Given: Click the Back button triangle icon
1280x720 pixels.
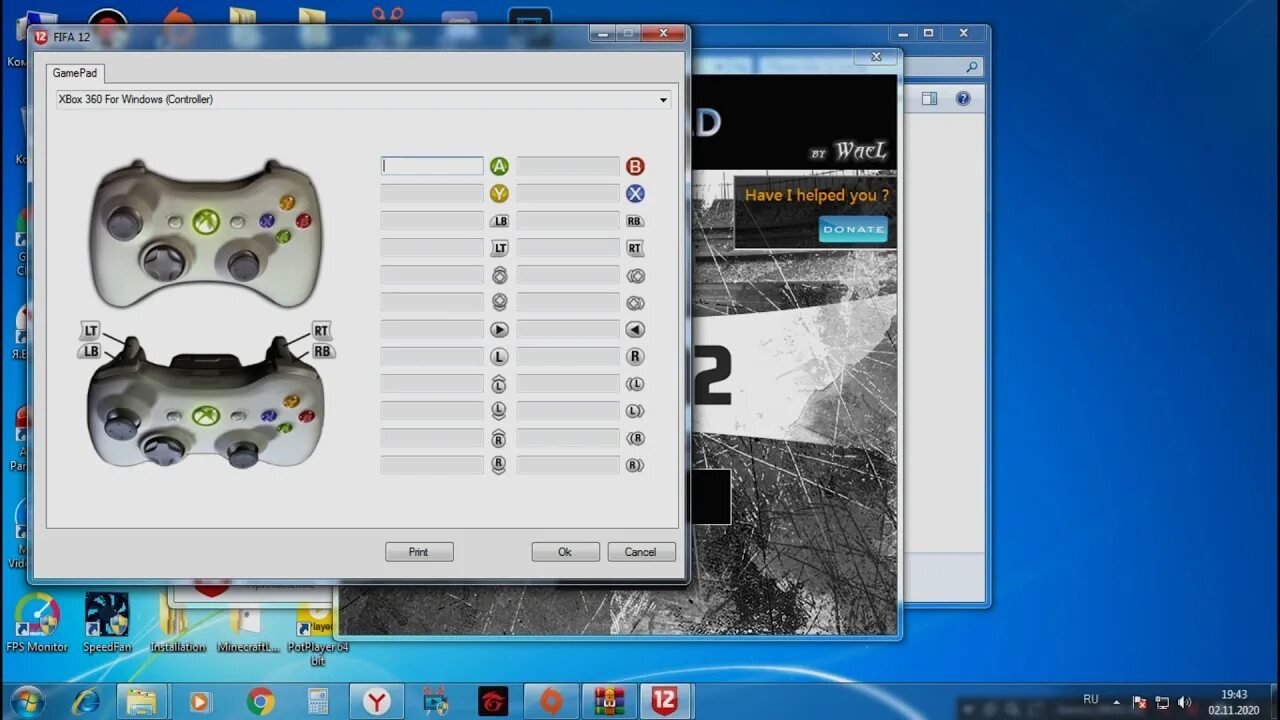Looking at the screenshot, I should [635, 329].
